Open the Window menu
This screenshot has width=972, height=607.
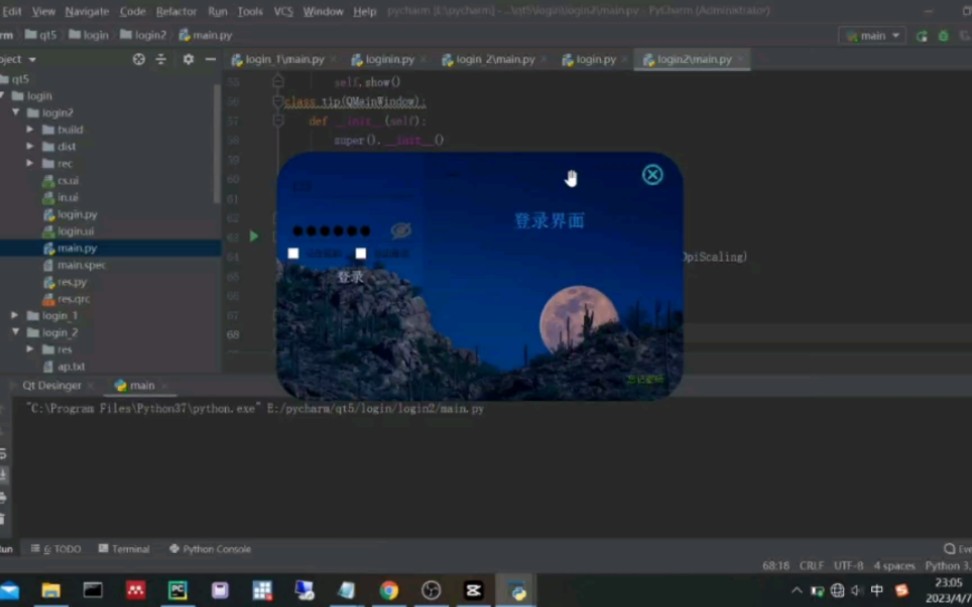pos(323,11)
